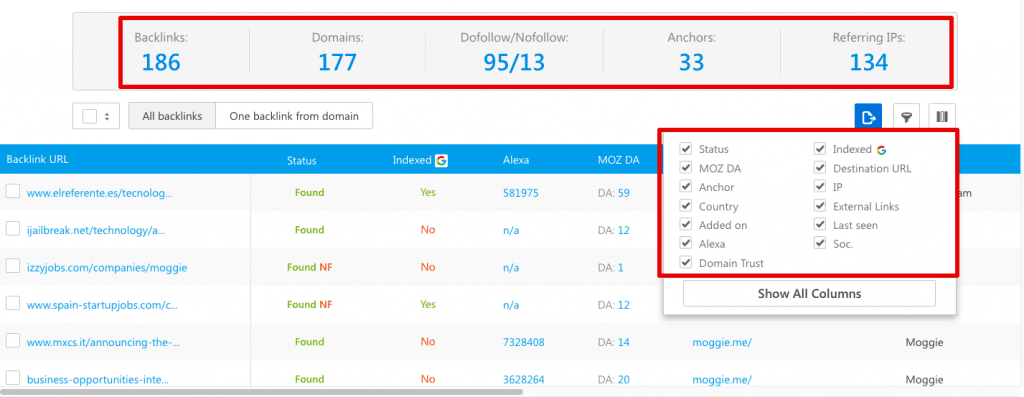Viewport: 1024px width, 397px height.
Task: Click the Alexa value 581975
Action: click(520, 193)
